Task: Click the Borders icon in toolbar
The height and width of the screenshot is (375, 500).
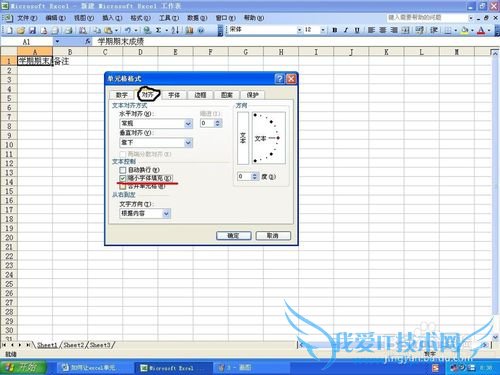Action: point(448,30)
